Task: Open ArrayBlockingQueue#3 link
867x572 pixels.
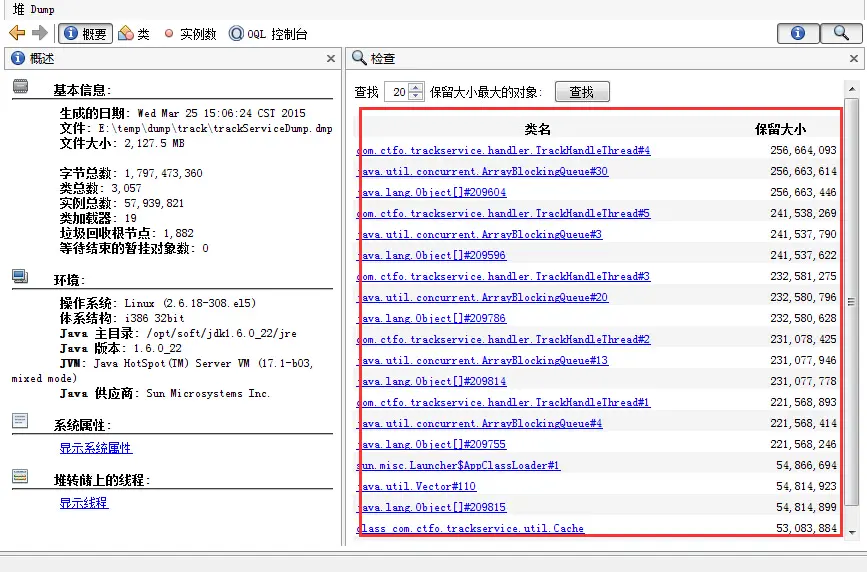Action: [479, 235]
